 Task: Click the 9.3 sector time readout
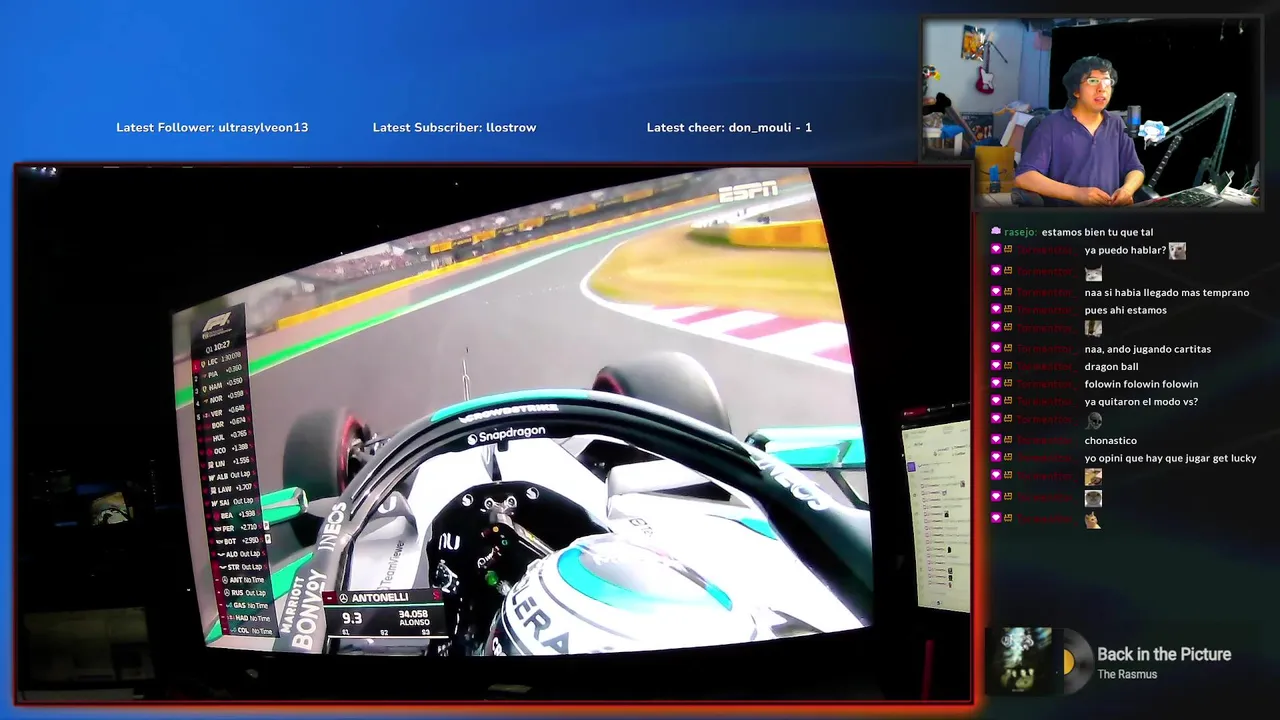352,618
